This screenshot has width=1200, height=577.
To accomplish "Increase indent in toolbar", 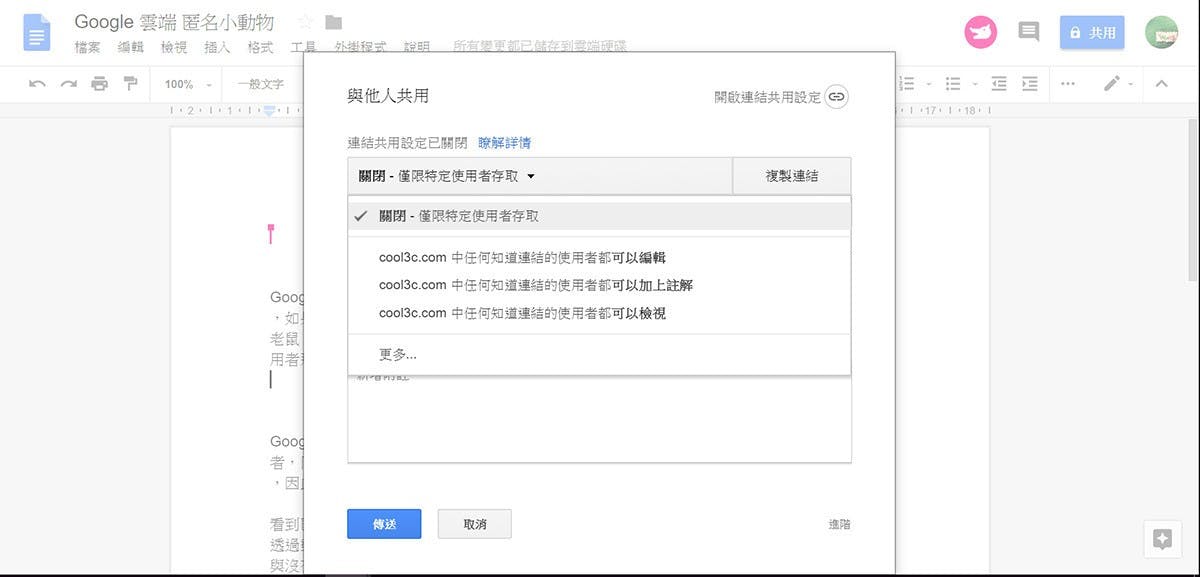I will coord(1029,84).
